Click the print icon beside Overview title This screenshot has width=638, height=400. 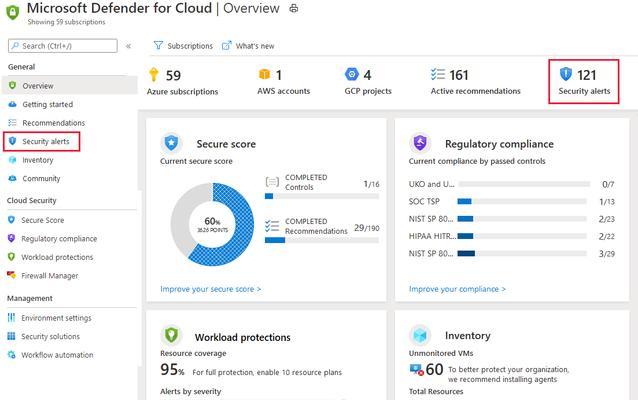294,9
